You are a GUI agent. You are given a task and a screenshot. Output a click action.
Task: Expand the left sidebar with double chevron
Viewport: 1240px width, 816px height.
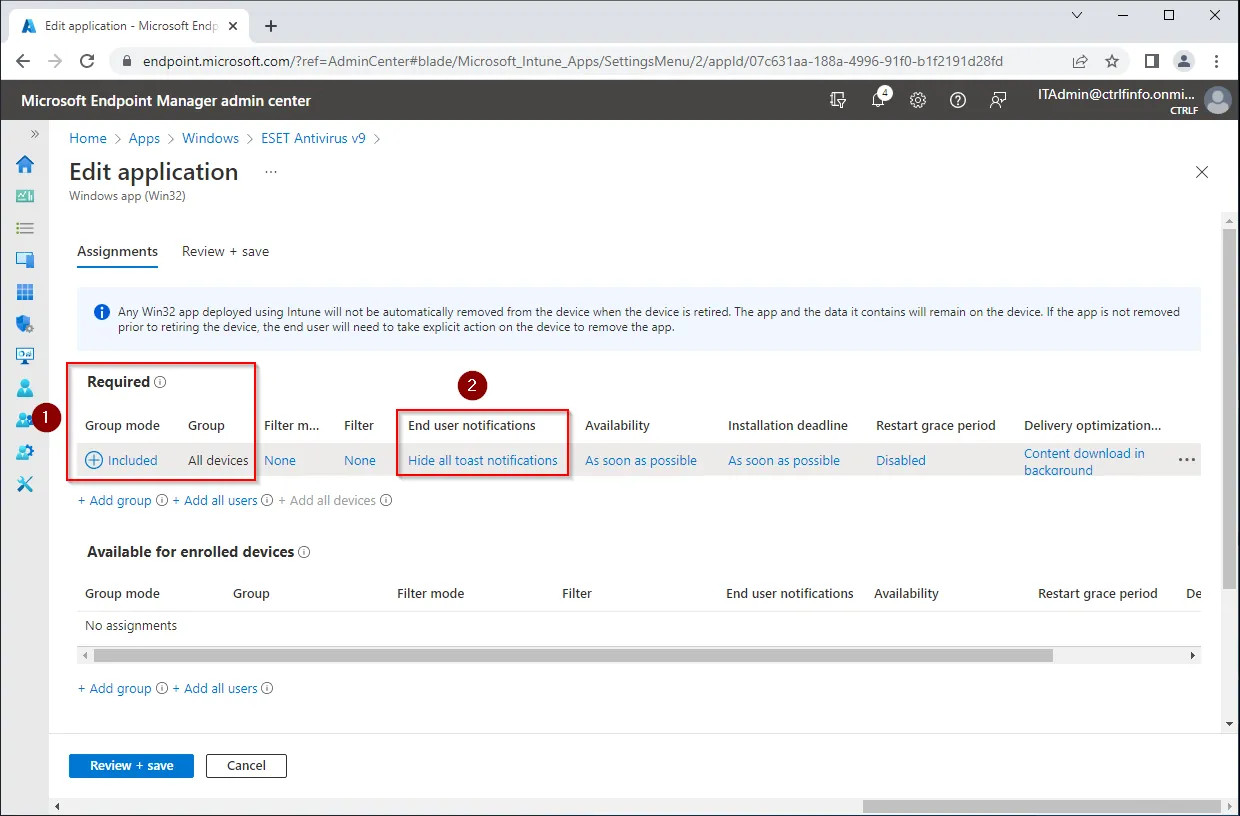tap(34, 134)
